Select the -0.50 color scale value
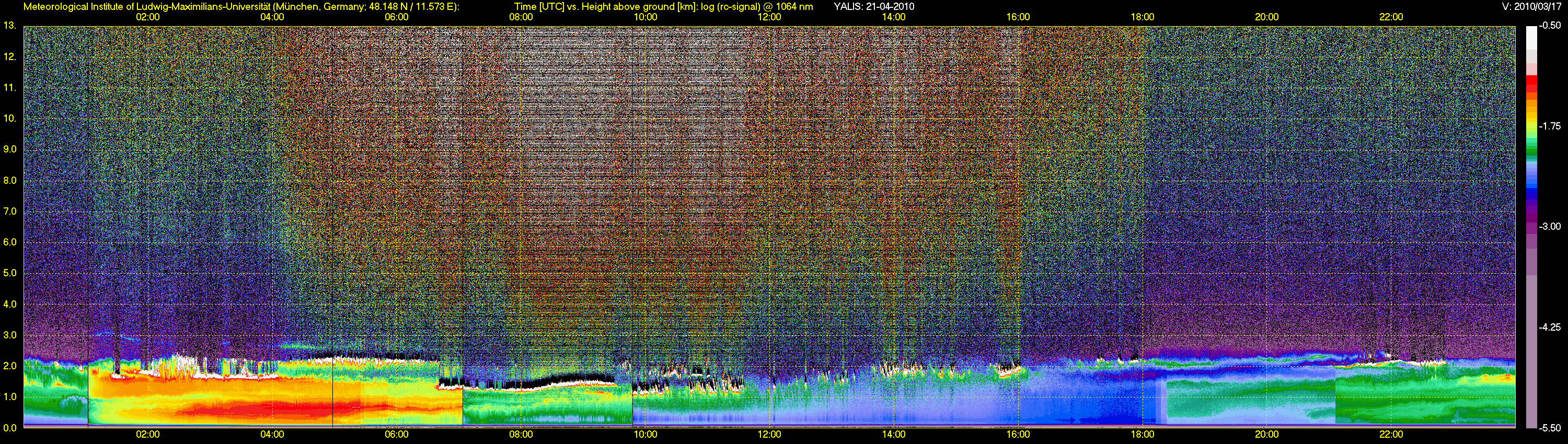This screenshot has width=1568, height=444. [x=1550, y=26]
